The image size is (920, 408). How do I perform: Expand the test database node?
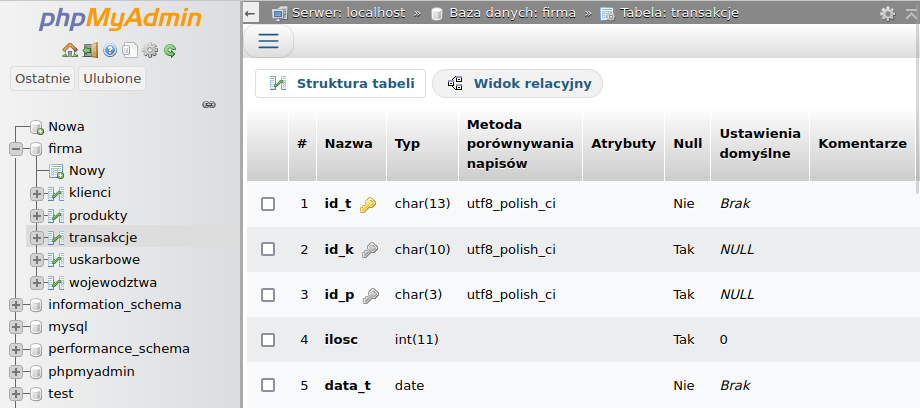point(16,394)
